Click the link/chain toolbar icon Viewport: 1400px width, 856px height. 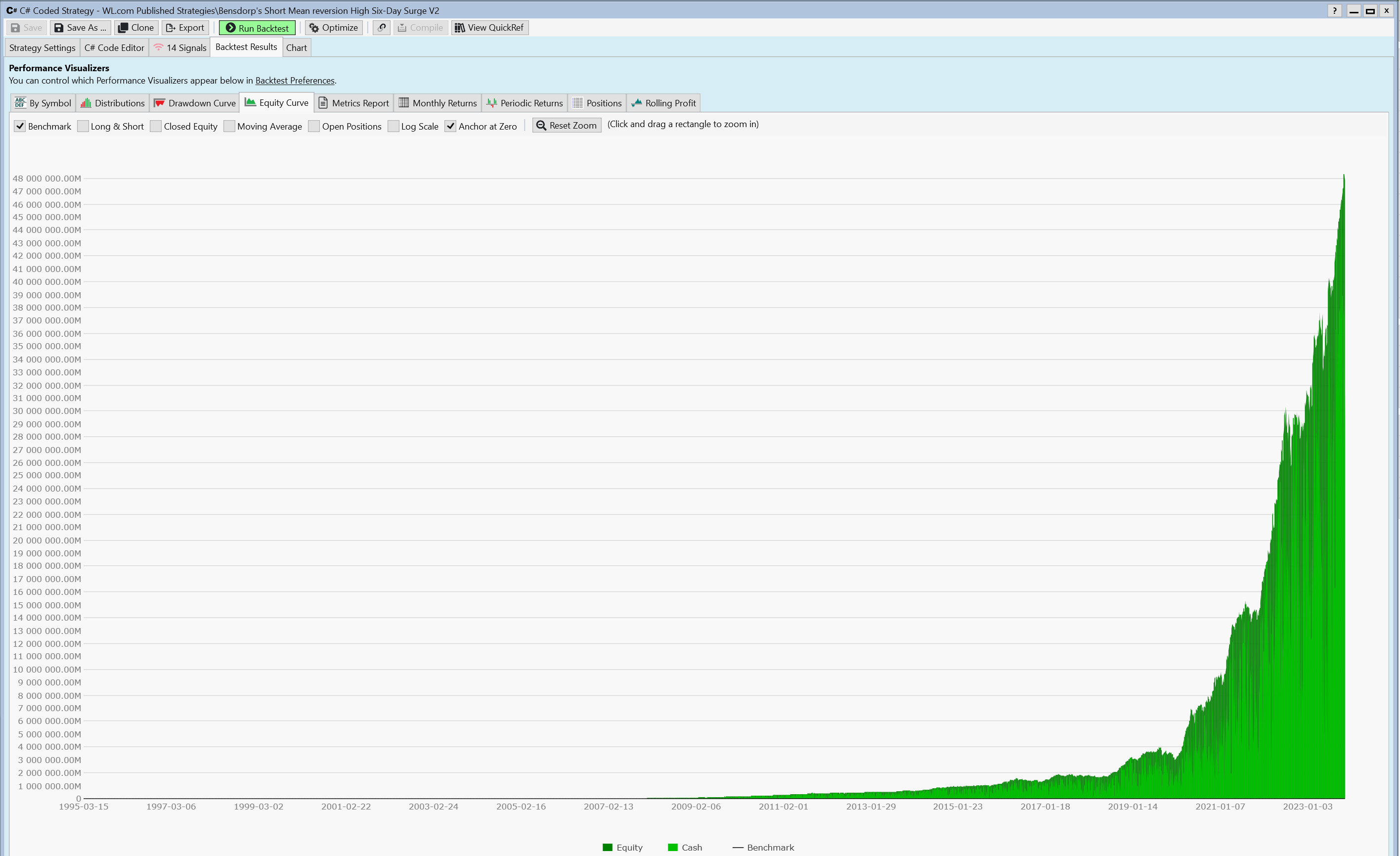381,28
